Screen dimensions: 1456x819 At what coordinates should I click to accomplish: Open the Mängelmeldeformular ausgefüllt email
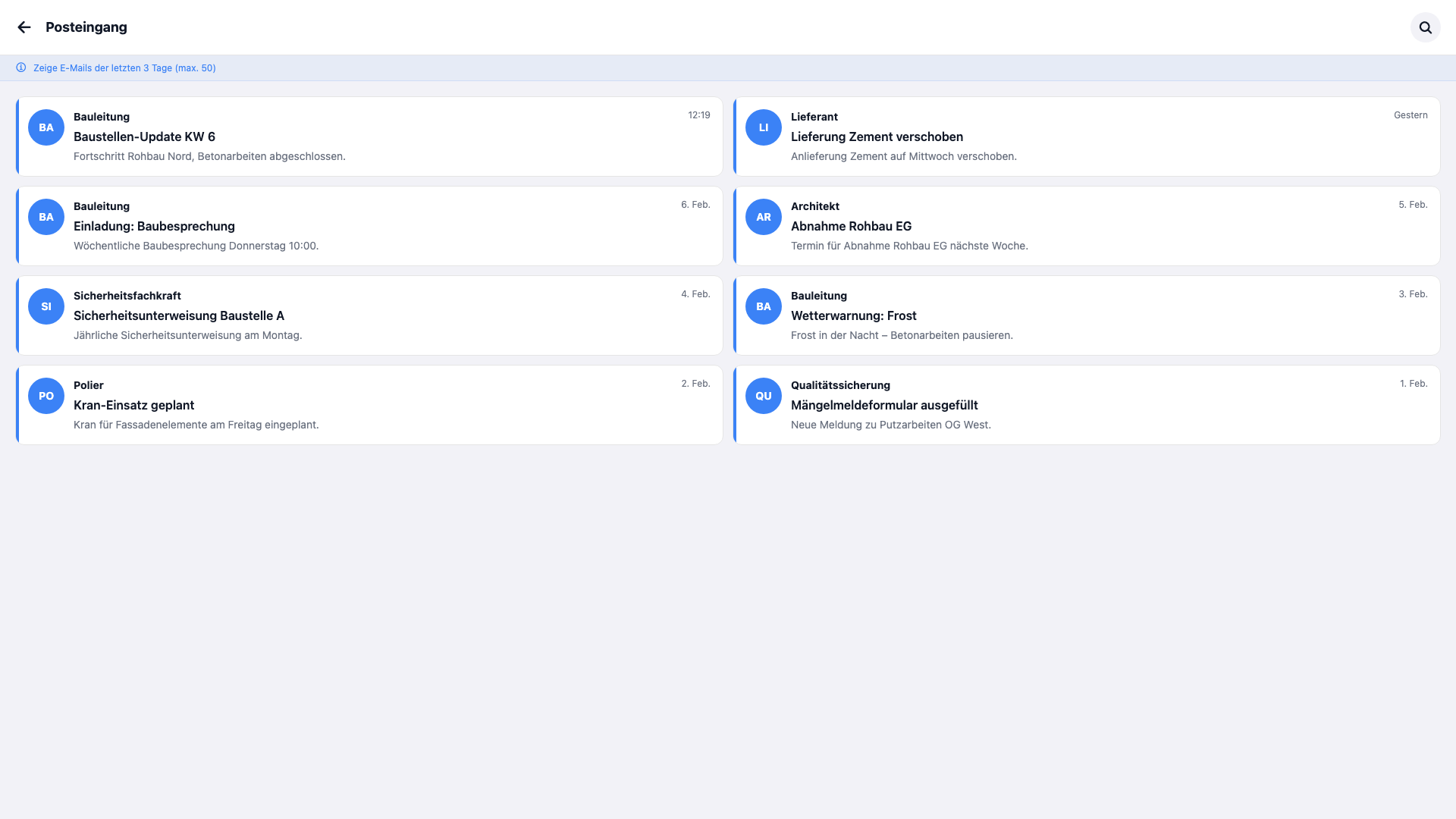[884, 405]
